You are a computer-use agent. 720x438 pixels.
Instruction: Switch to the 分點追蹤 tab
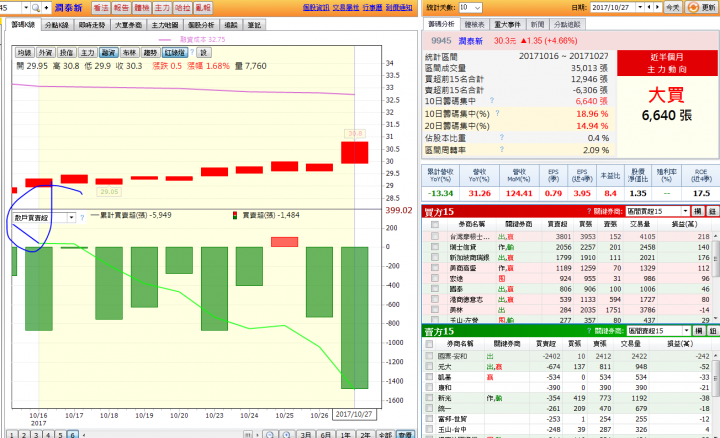click(x=568, y=24)
